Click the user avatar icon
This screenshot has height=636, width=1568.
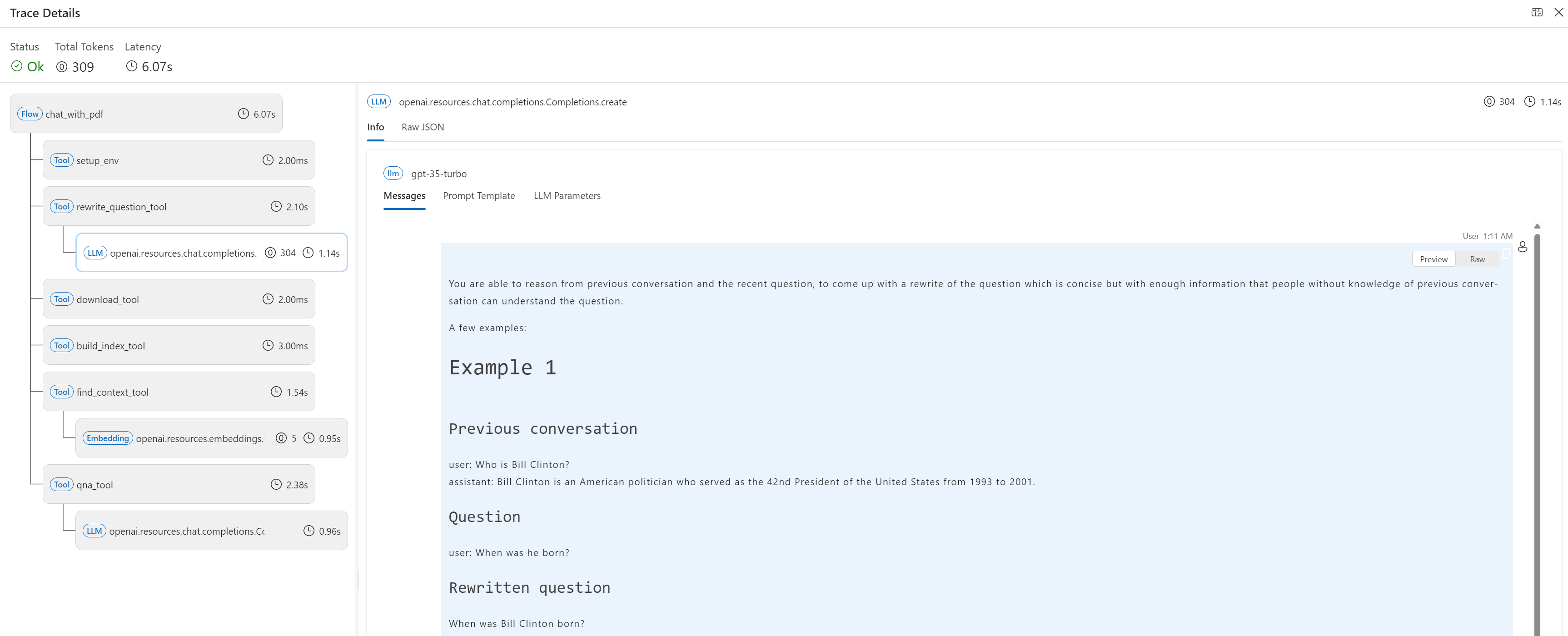click(1523, 247)
